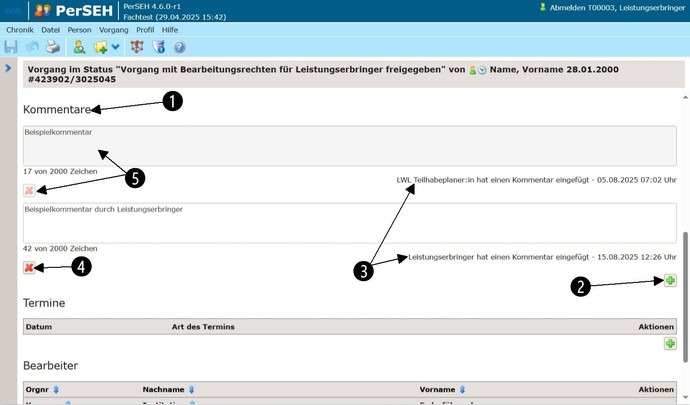690x405 pixels.
Task: Click the 'Beispielkommentar durch Leistungserbringer' text field
Action: click(350, 223)
